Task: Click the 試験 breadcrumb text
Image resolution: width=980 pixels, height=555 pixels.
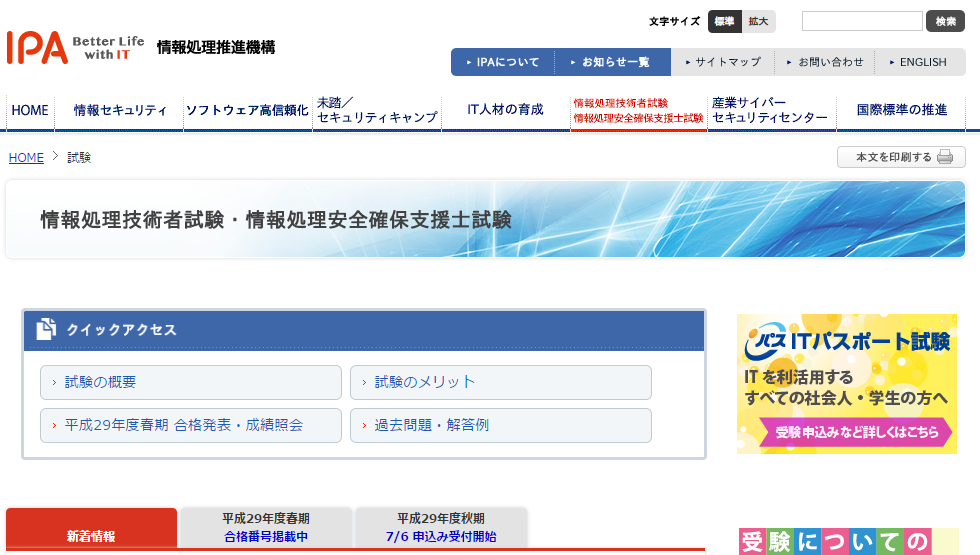Action: pos(79,158)
